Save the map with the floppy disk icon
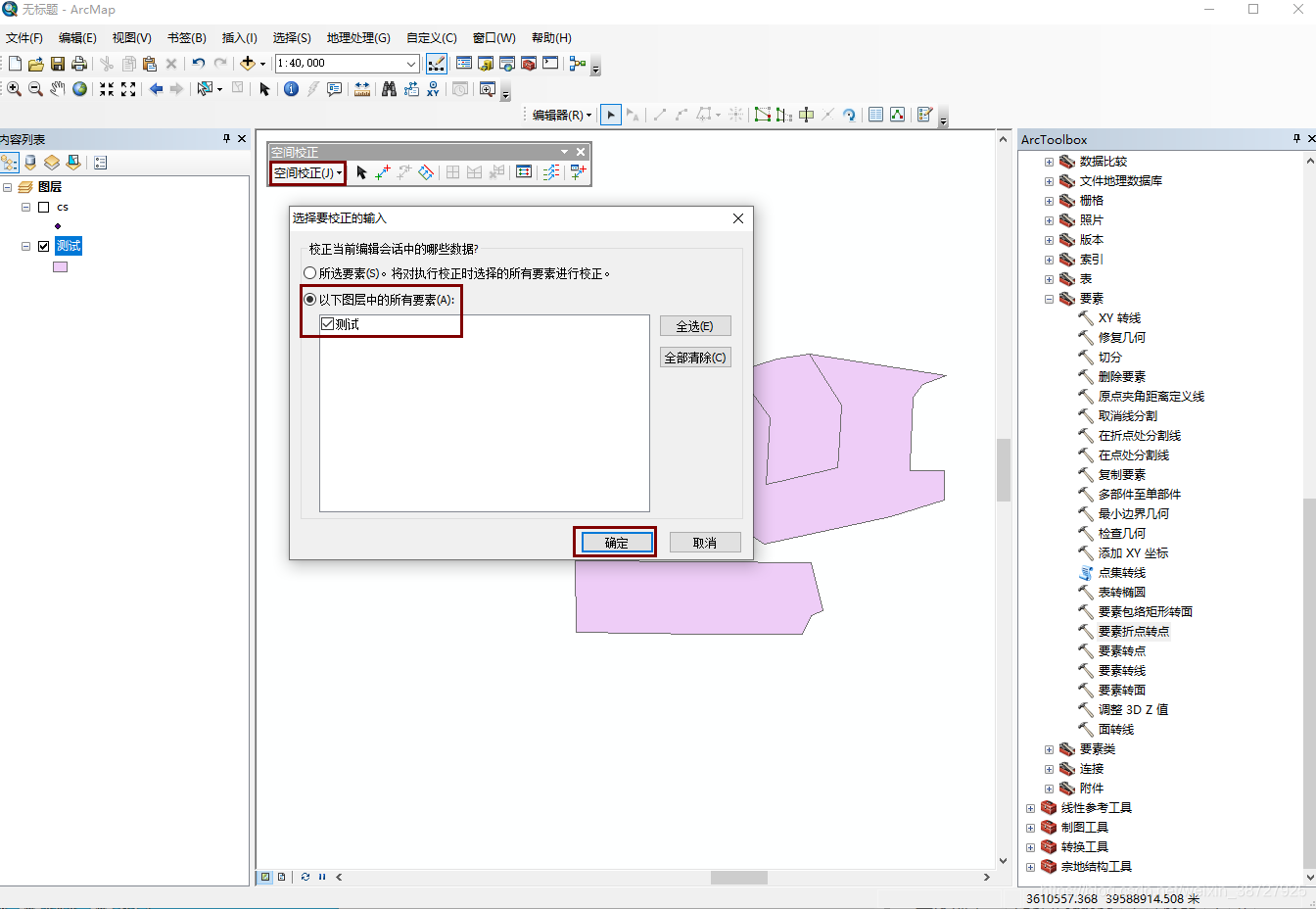This screenshot has height=909, width=1316. 58,64
